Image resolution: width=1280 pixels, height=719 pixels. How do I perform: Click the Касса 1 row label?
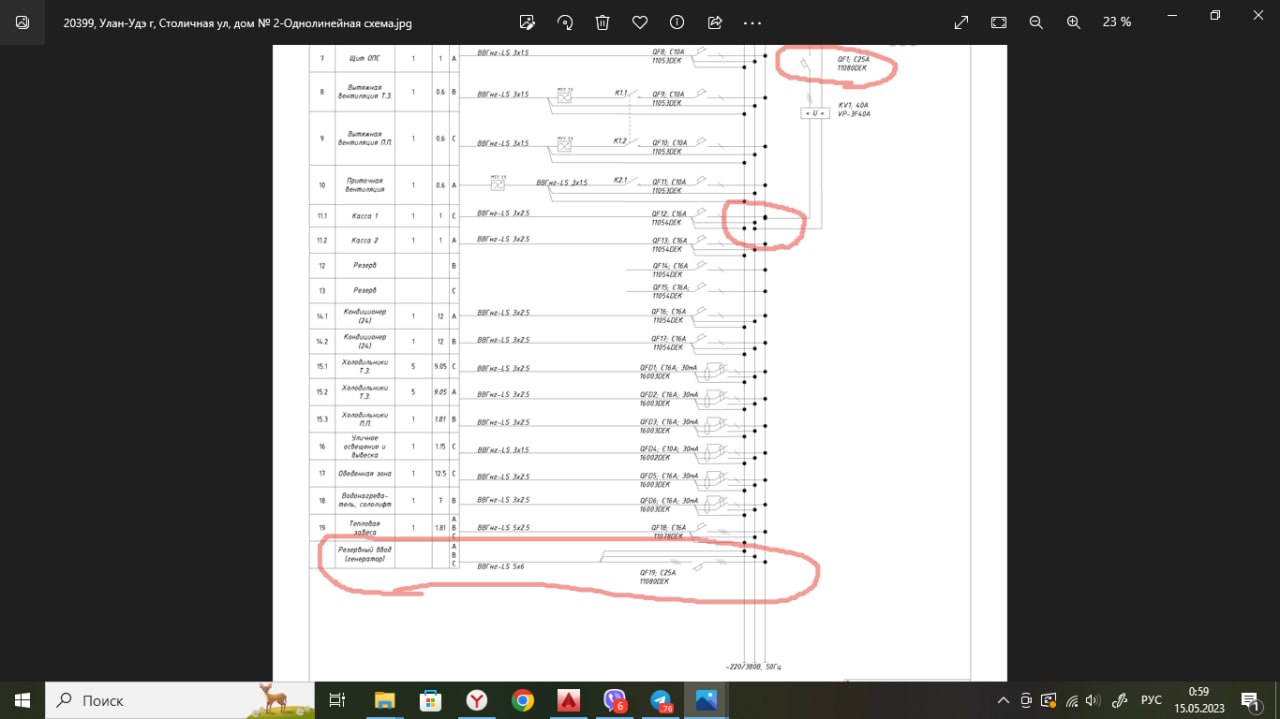click(x=363, y=216)
